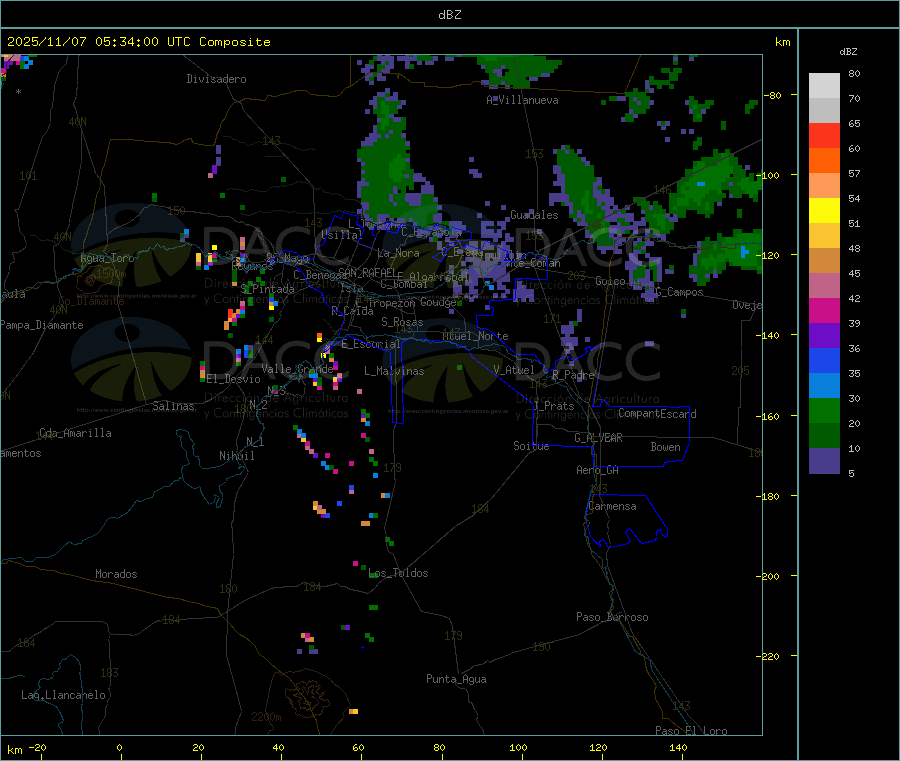Click the El_Desvio map label

coord(233,379)
